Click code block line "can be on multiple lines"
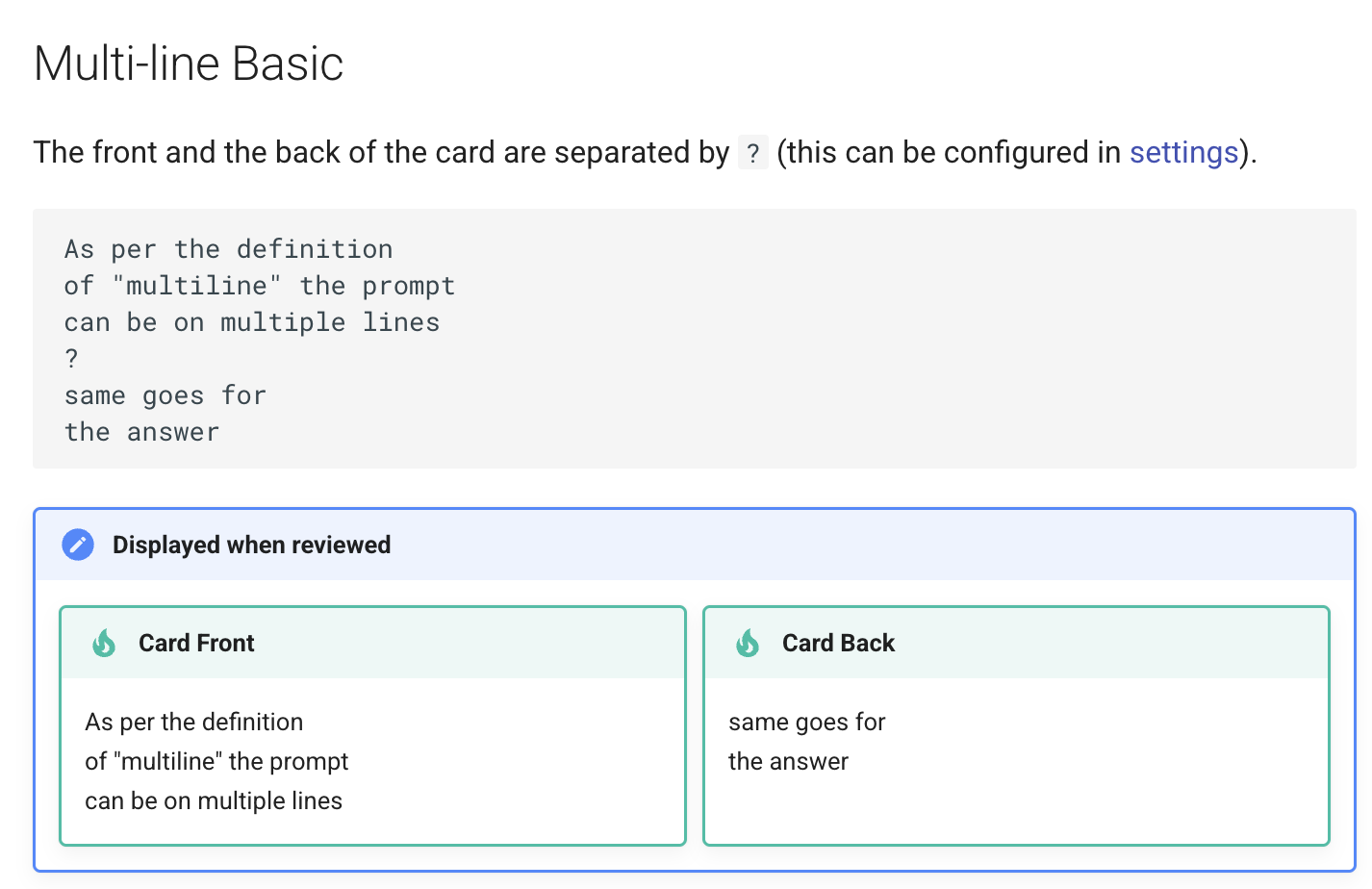The height and width of the screenshot is (889, 1372). tap(252, 322)
